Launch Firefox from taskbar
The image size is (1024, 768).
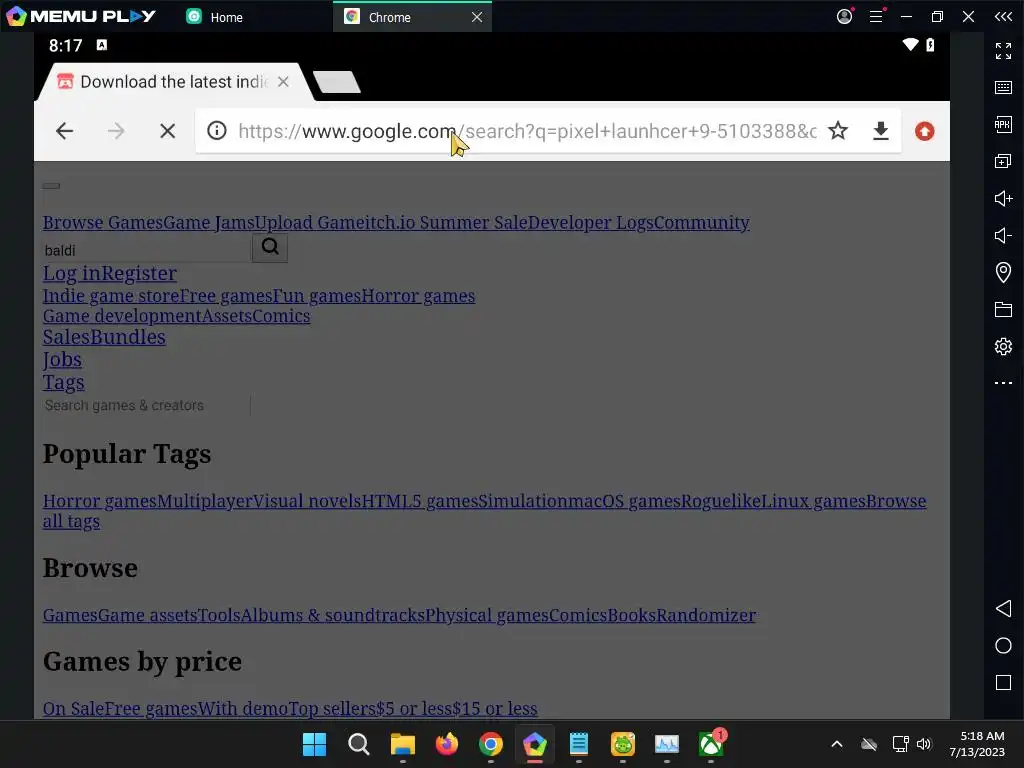447,744
